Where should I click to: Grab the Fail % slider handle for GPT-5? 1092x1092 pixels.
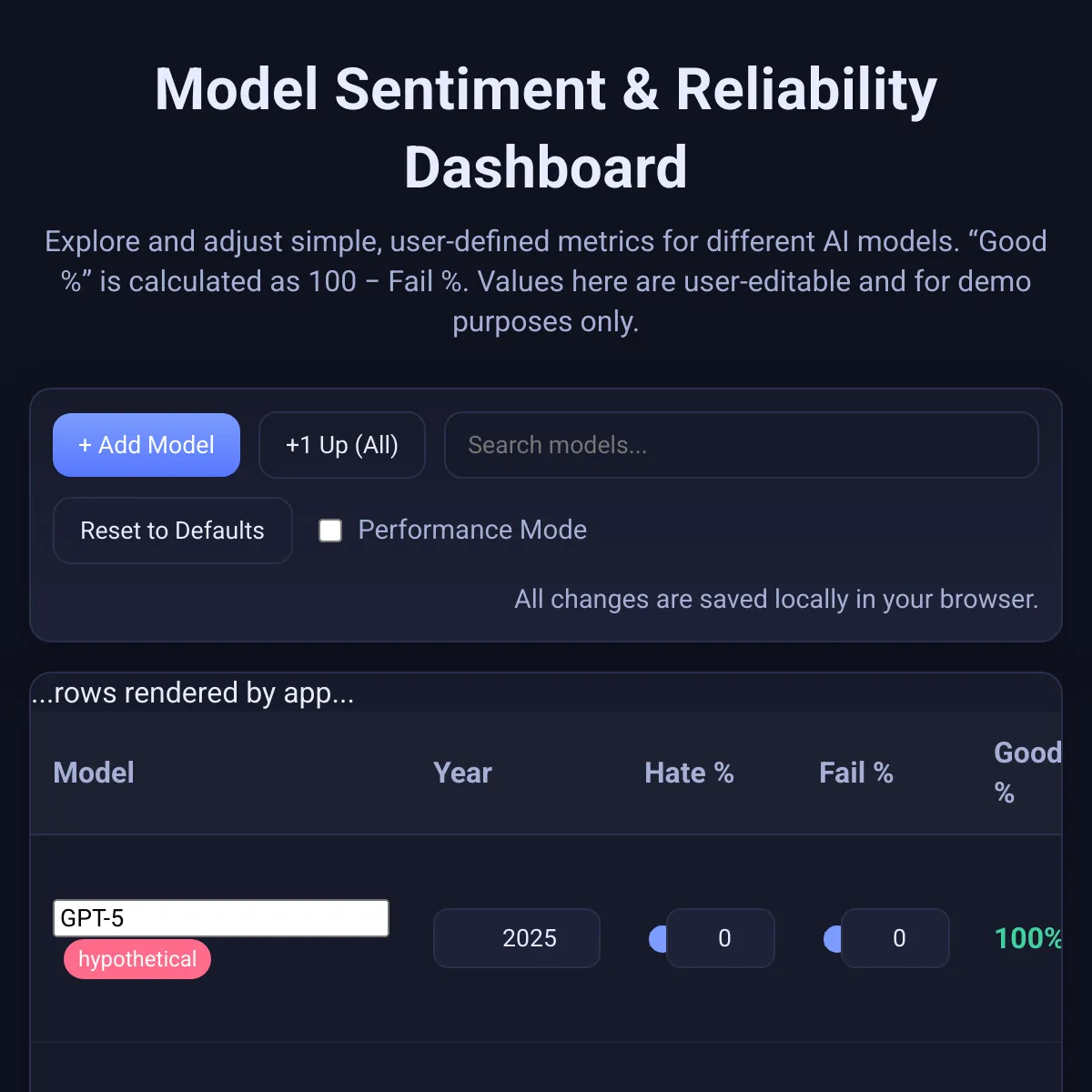tap(832, 938)
